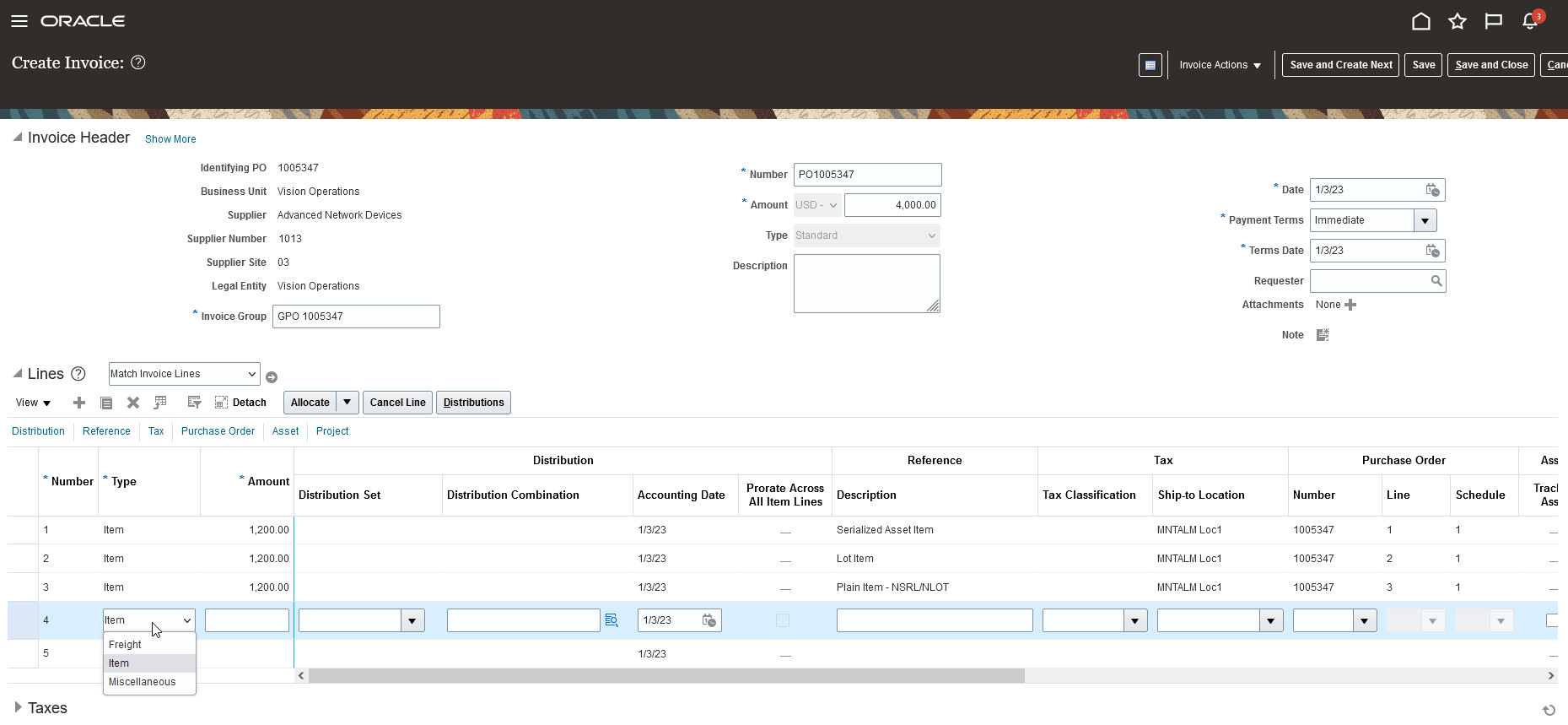The height and width of the screenshot is (725, 1568).
Task: Collapse the Lines section
Action: coord(18,373)
